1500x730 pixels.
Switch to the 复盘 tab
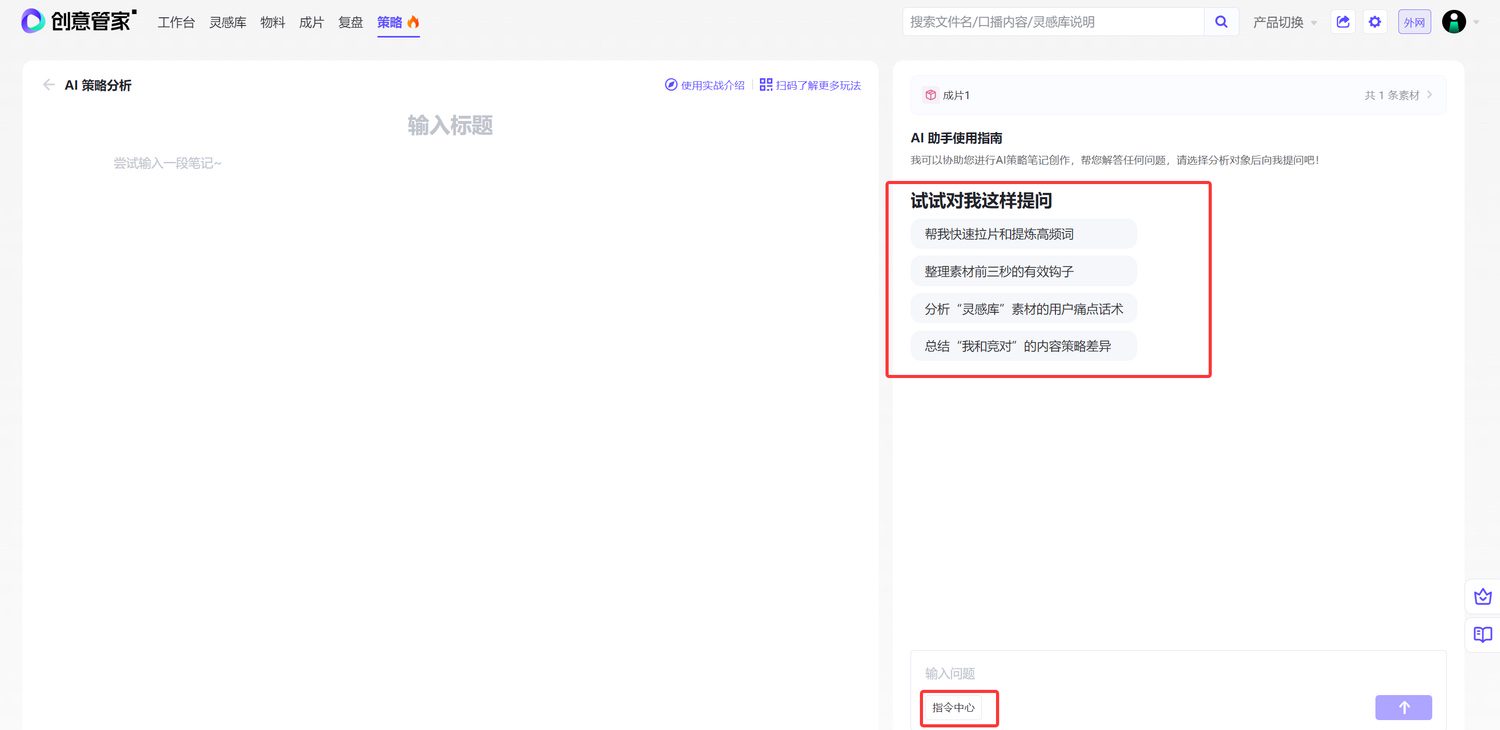[351, 22]
